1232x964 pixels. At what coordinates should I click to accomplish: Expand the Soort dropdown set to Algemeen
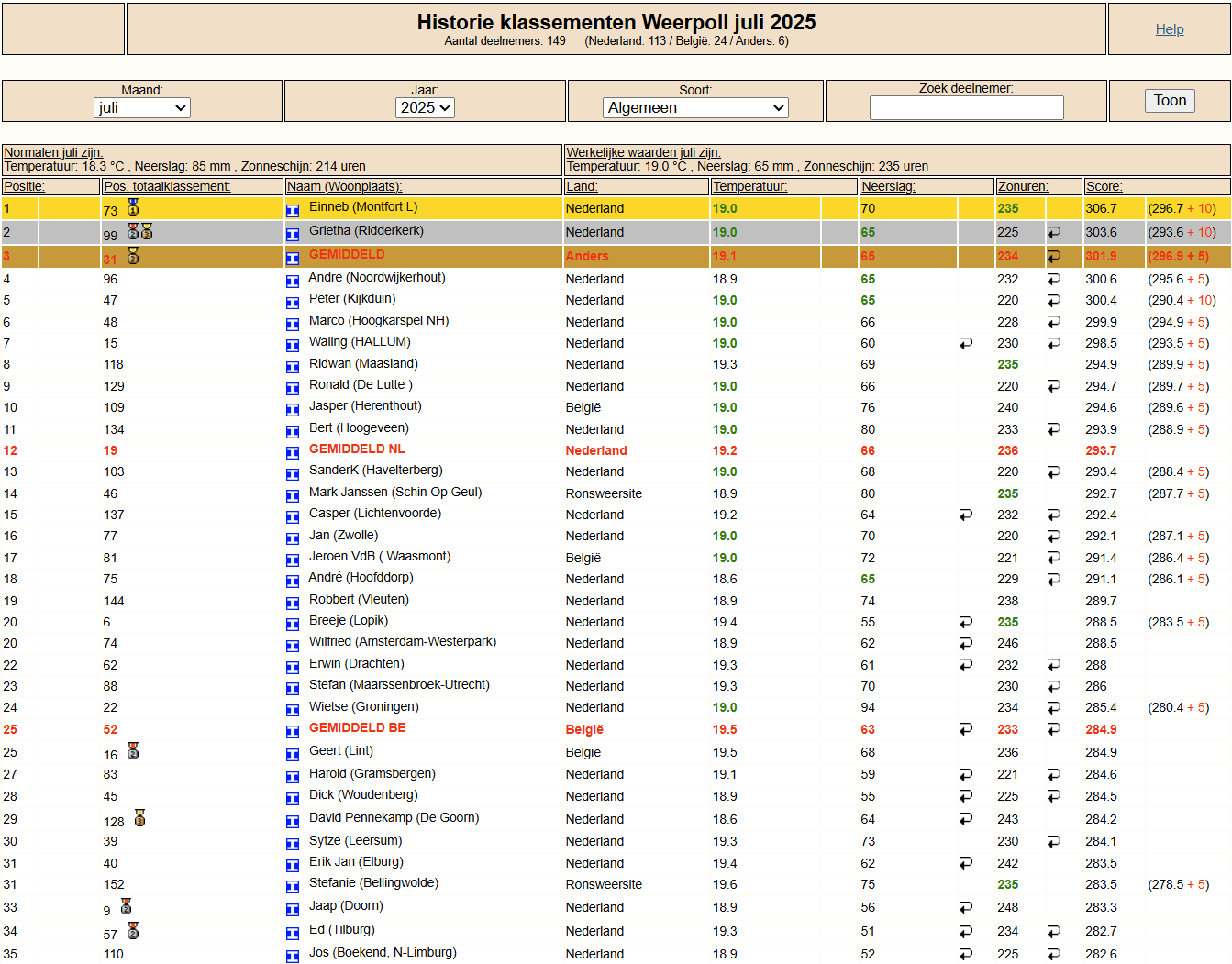[x=695, y=107]
